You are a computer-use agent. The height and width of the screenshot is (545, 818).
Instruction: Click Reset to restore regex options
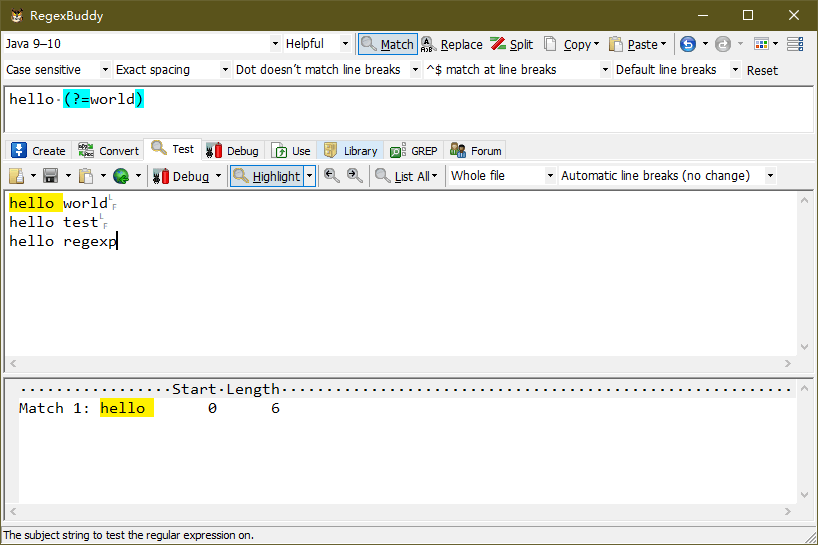pyautogui.click(x=762, y=70)
